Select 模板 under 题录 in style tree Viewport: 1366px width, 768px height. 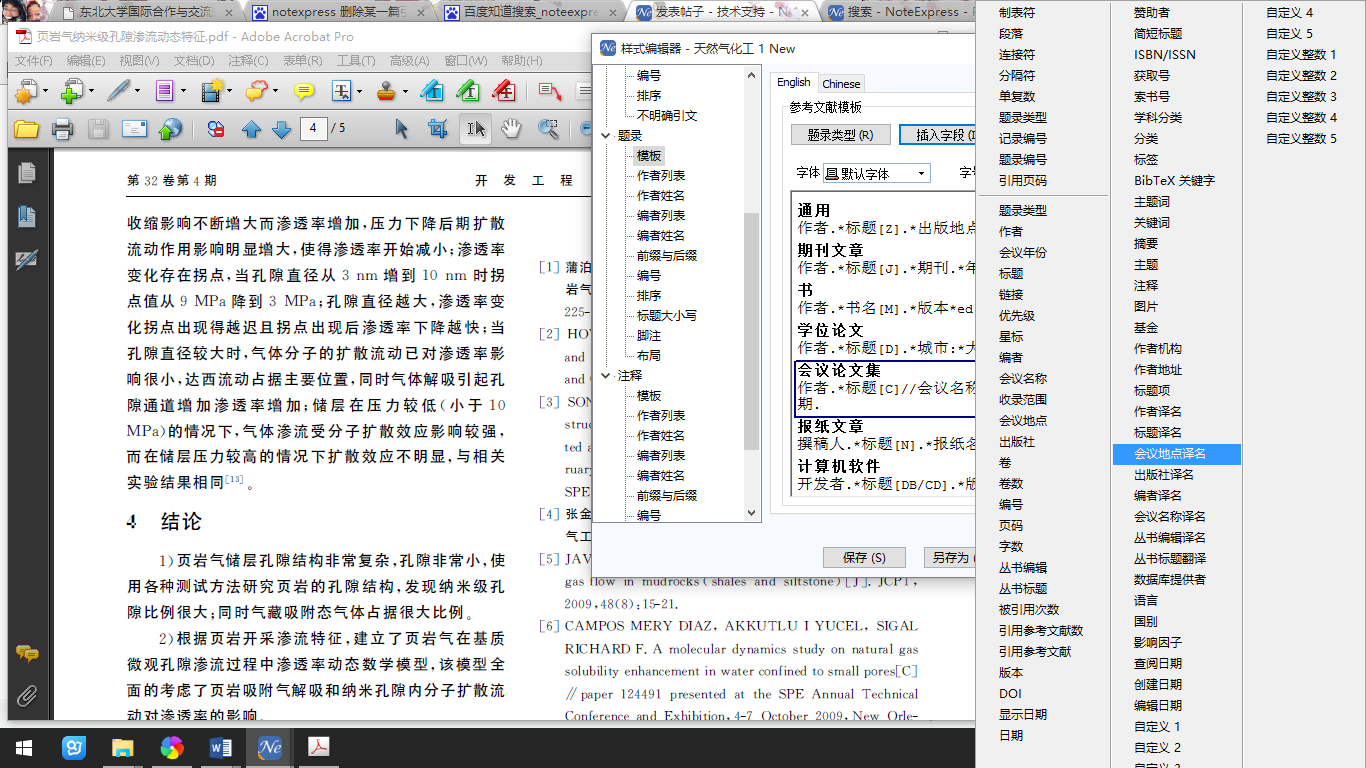click(x=649, y=155)
